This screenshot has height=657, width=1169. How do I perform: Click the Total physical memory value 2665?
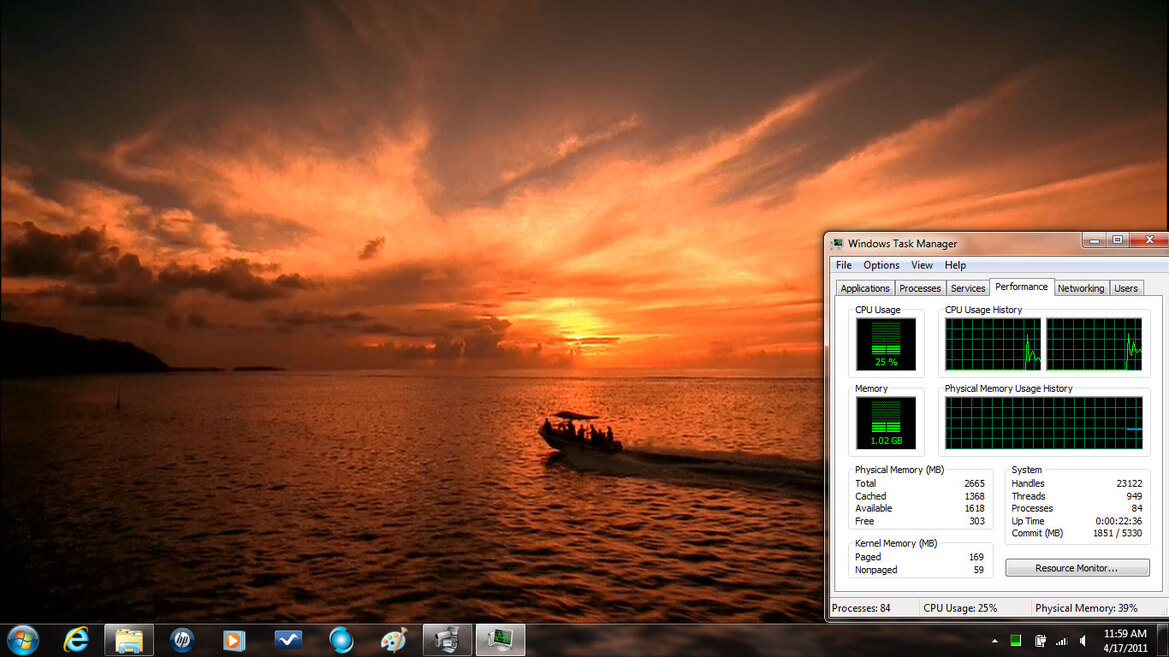(x=974, y=483)
